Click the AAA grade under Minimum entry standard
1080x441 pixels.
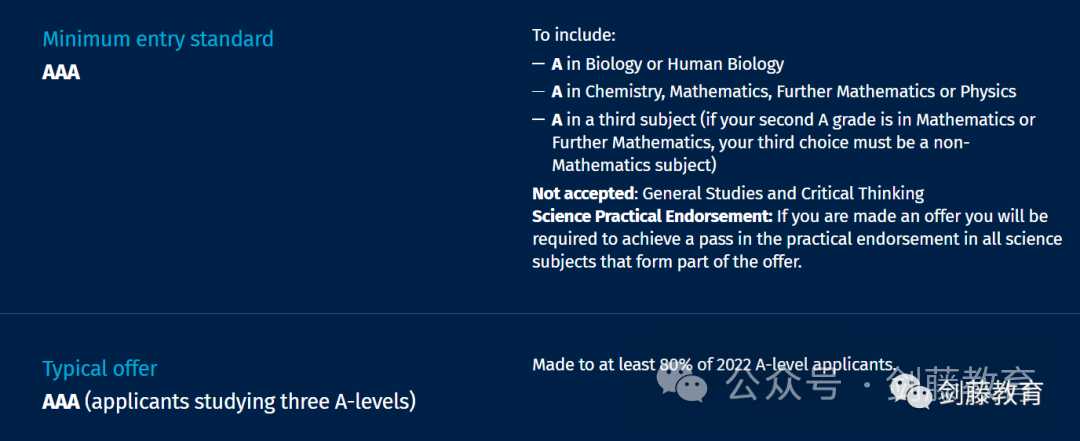[x=61, y=72]
